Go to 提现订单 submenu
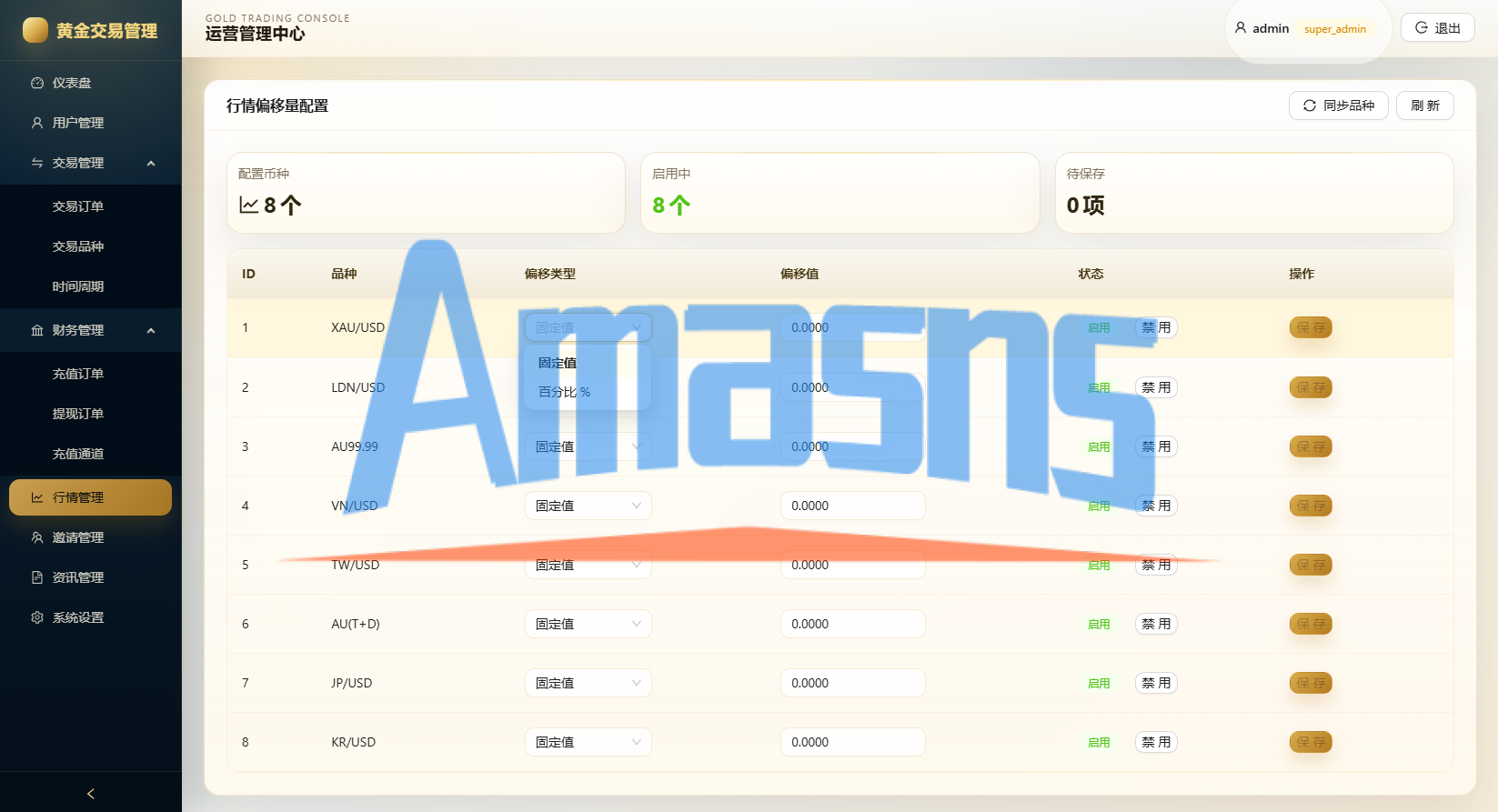Viewport: 1498px width, 812px height. point(91,414)
